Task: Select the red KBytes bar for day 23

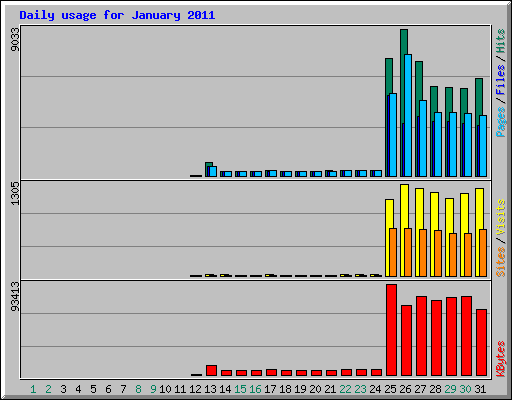Action: (x=361, y=373)
